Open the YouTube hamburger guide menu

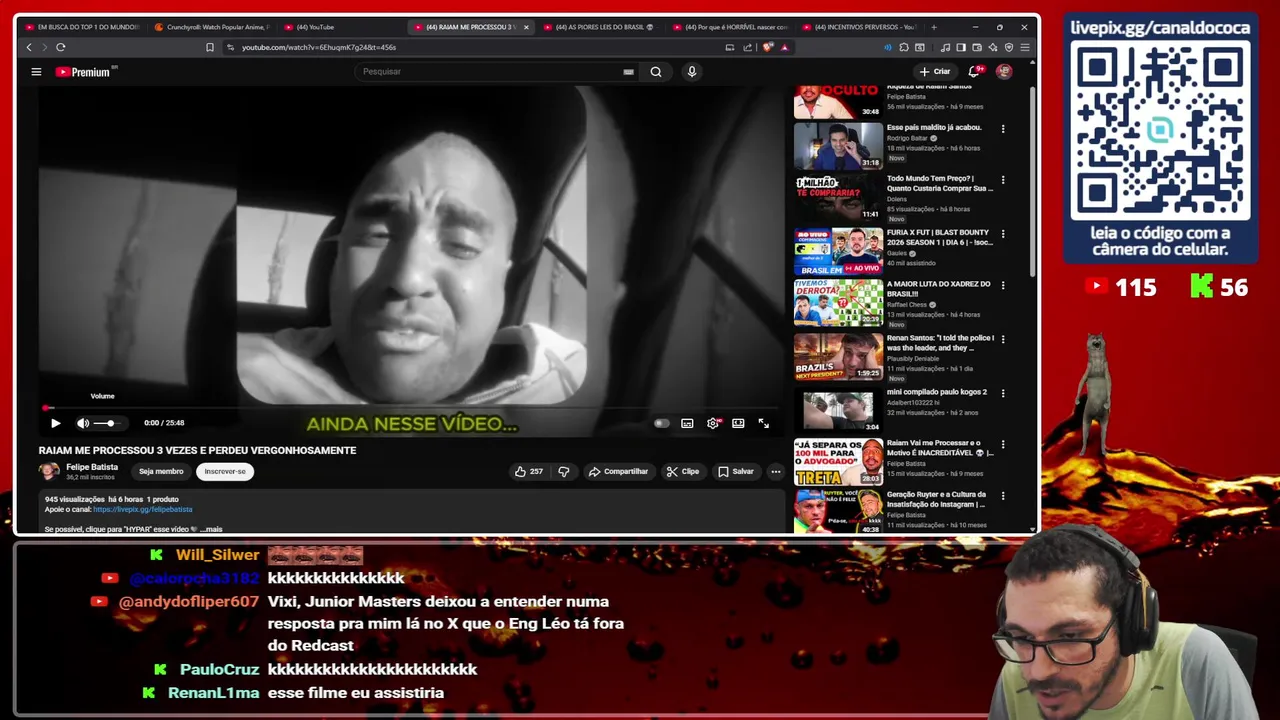36,72
